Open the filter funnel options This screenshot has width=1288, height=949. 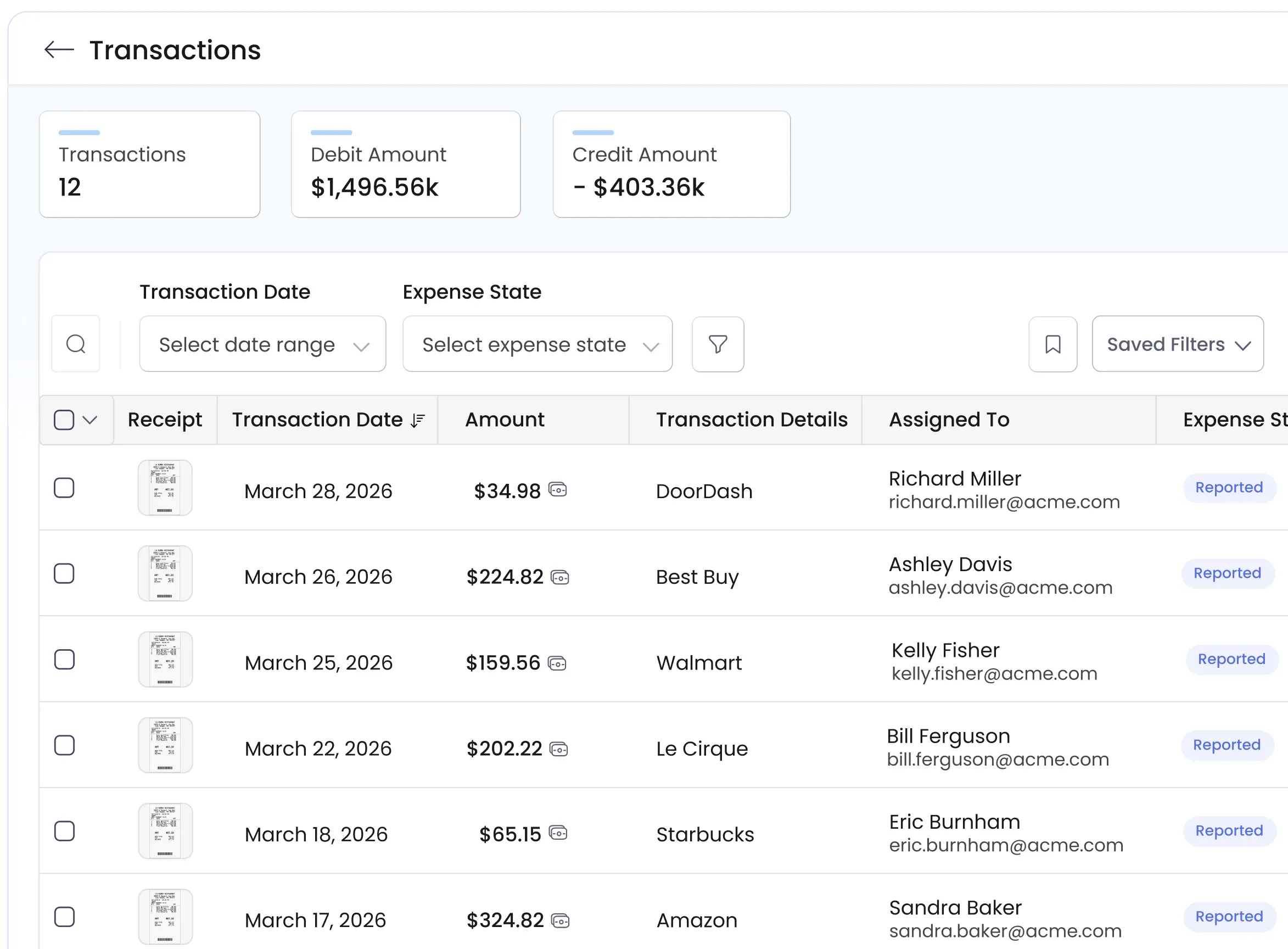point(717,344)
